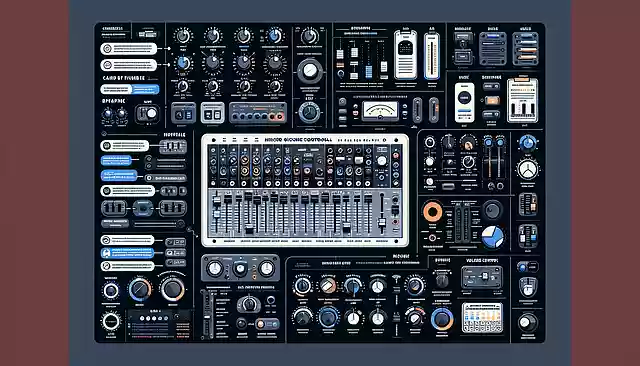
Task: Open the white phone-shaped device panel
Action: (x=464, y=102)
